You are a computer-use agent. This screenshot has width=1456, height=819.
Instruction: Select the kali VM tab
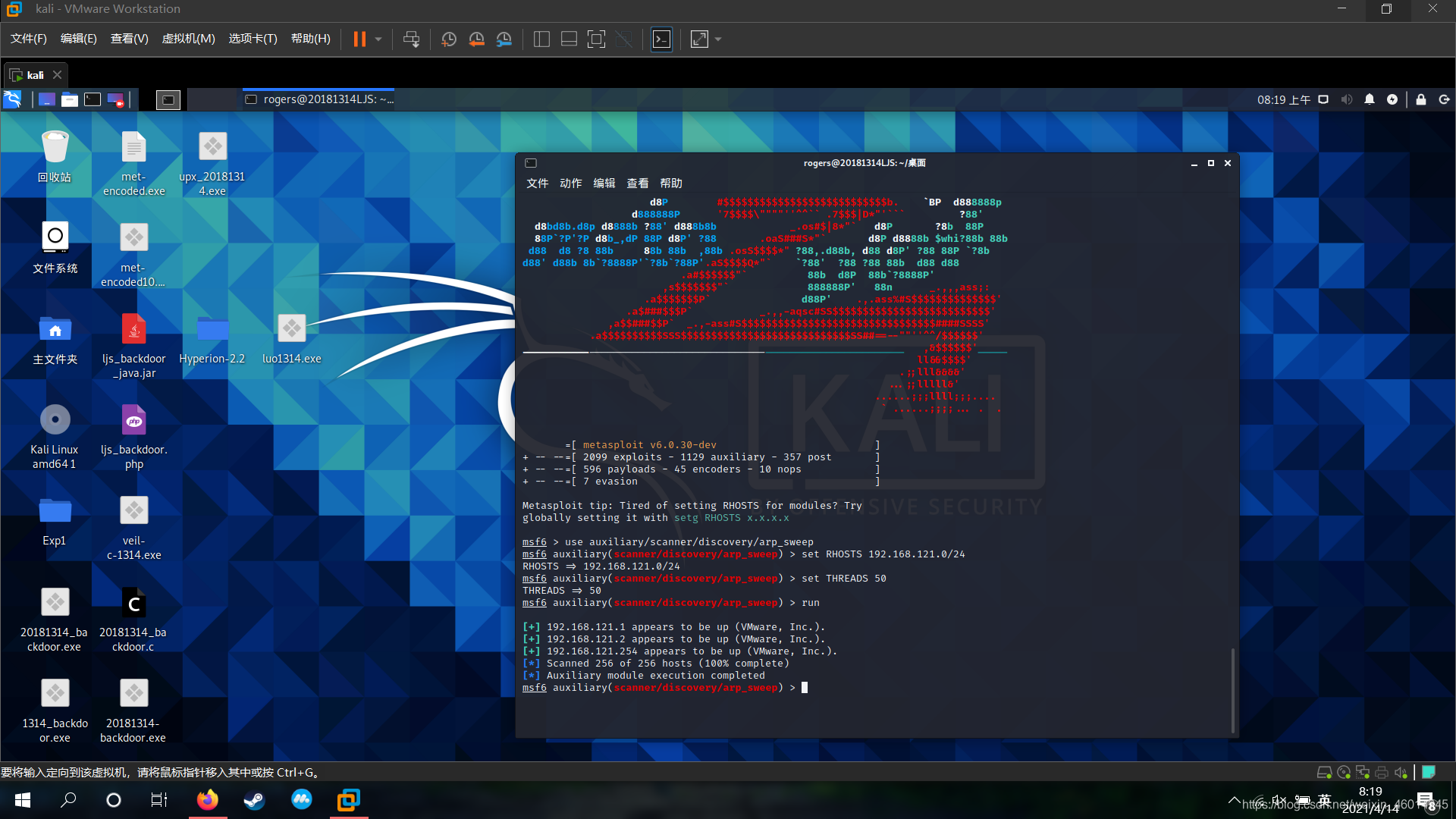(x=35, y=75)
